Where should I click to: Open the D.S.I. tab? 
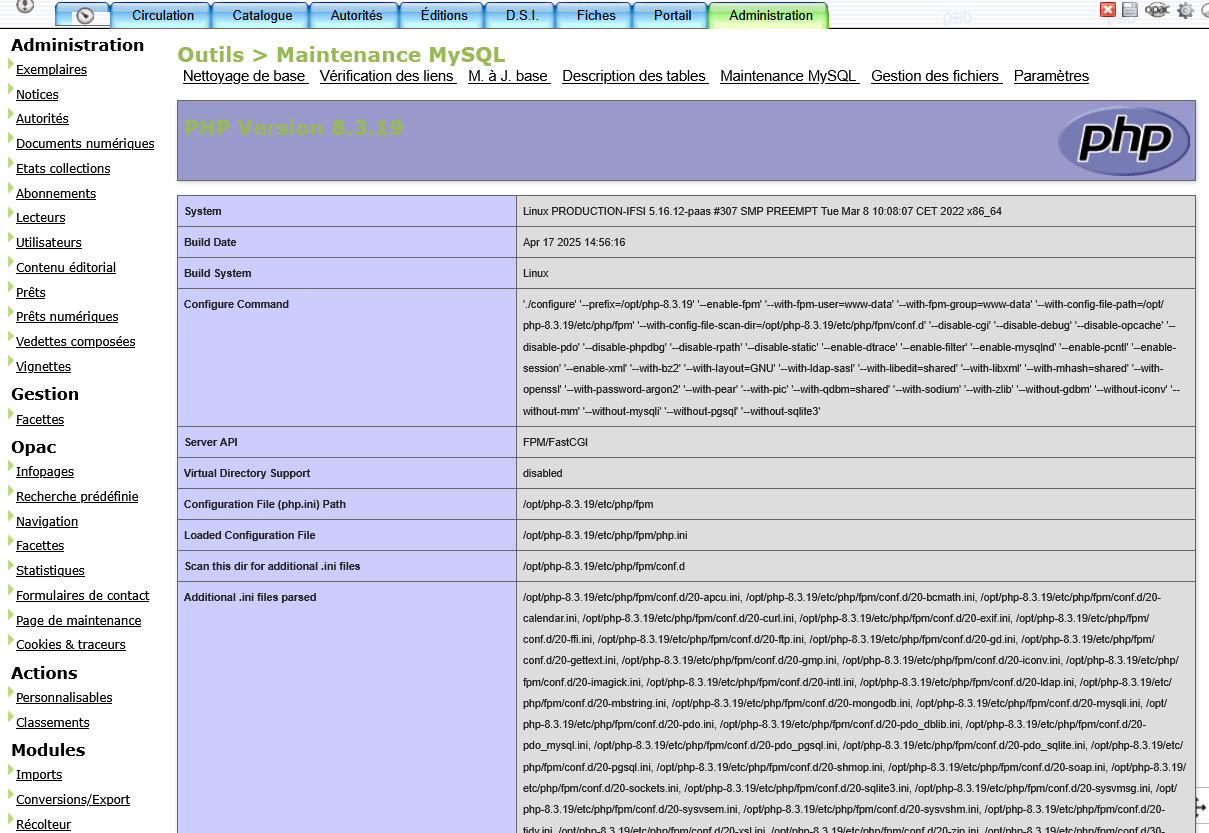[x=522, y=15]
